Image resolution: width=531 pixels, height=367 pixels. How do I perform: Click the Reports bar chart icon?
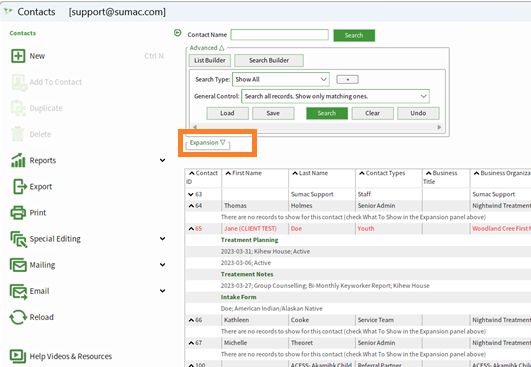pos(18,160)
